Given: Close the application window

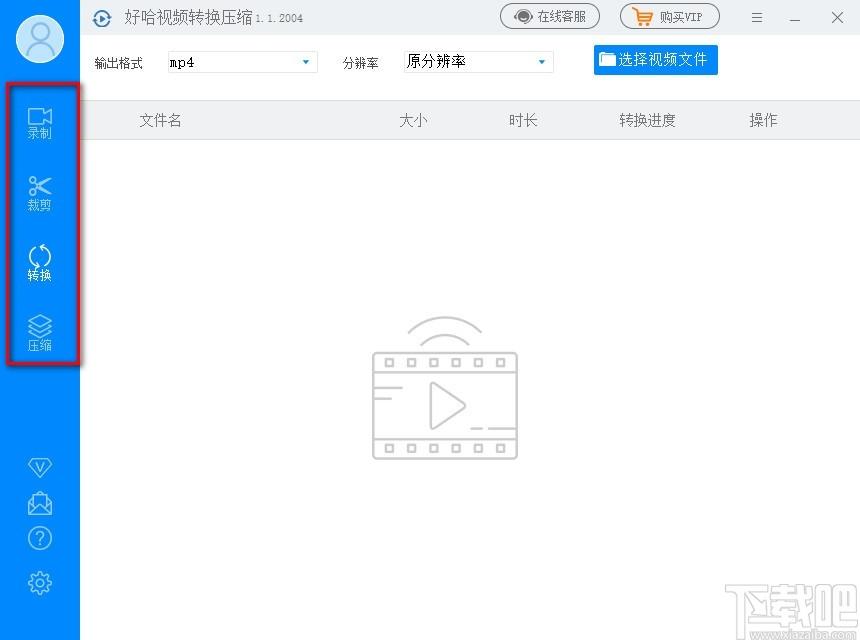Looking at the screenshot, I should click(x=837, y=18).
